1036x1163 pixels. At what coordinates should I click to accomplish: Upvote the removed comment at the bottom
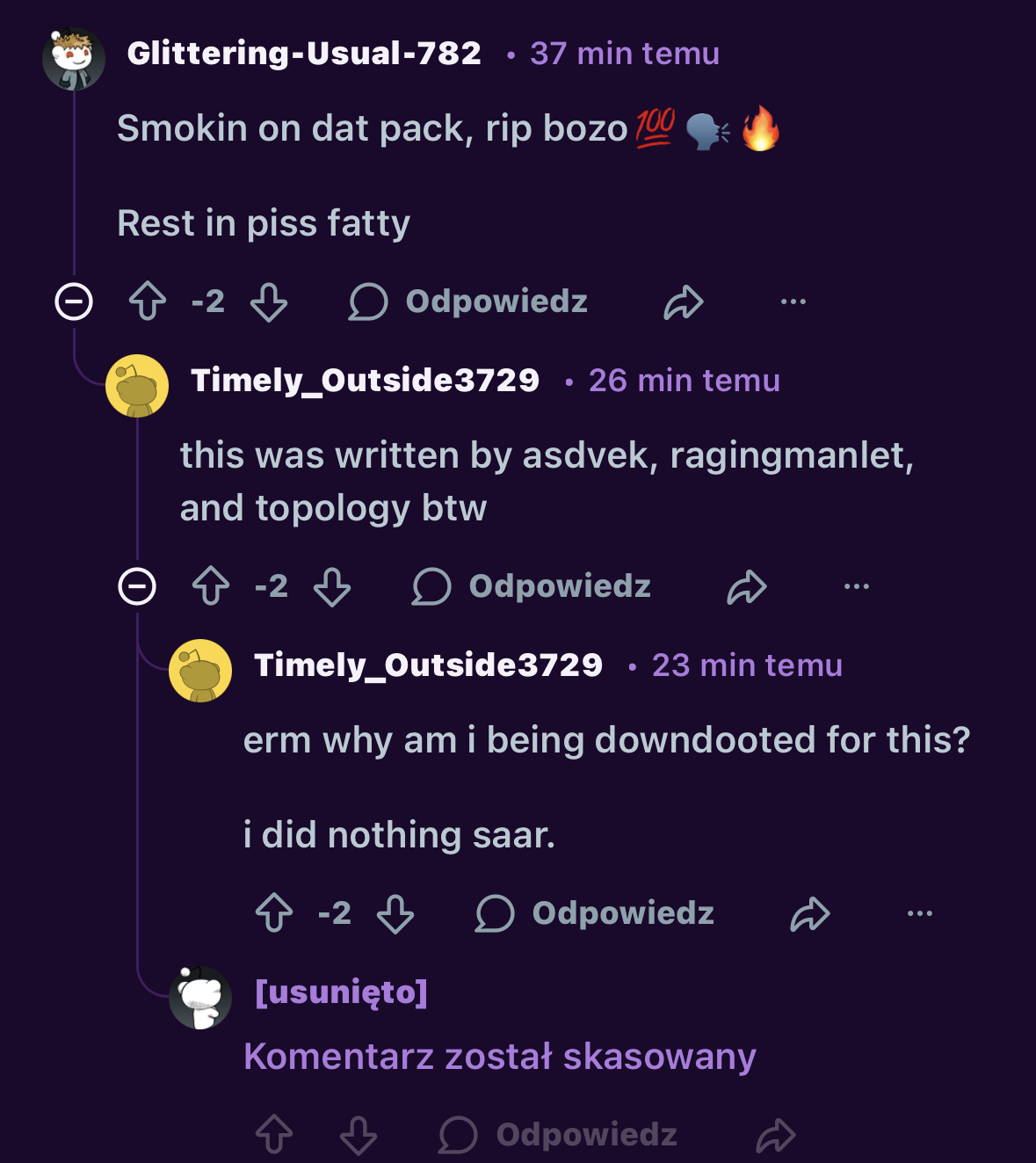(275, 1135)
